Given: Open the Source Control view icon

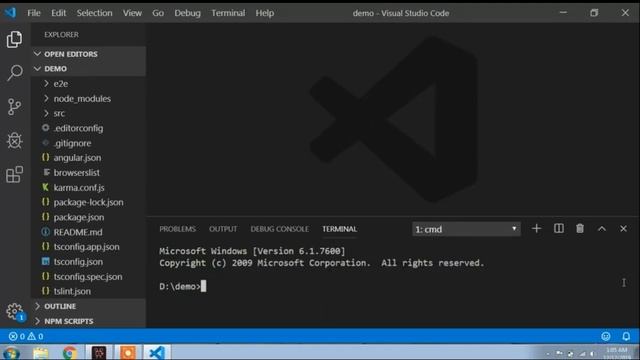Looking at the screenshot, I should pyautogui.click(x=14, y=107).
